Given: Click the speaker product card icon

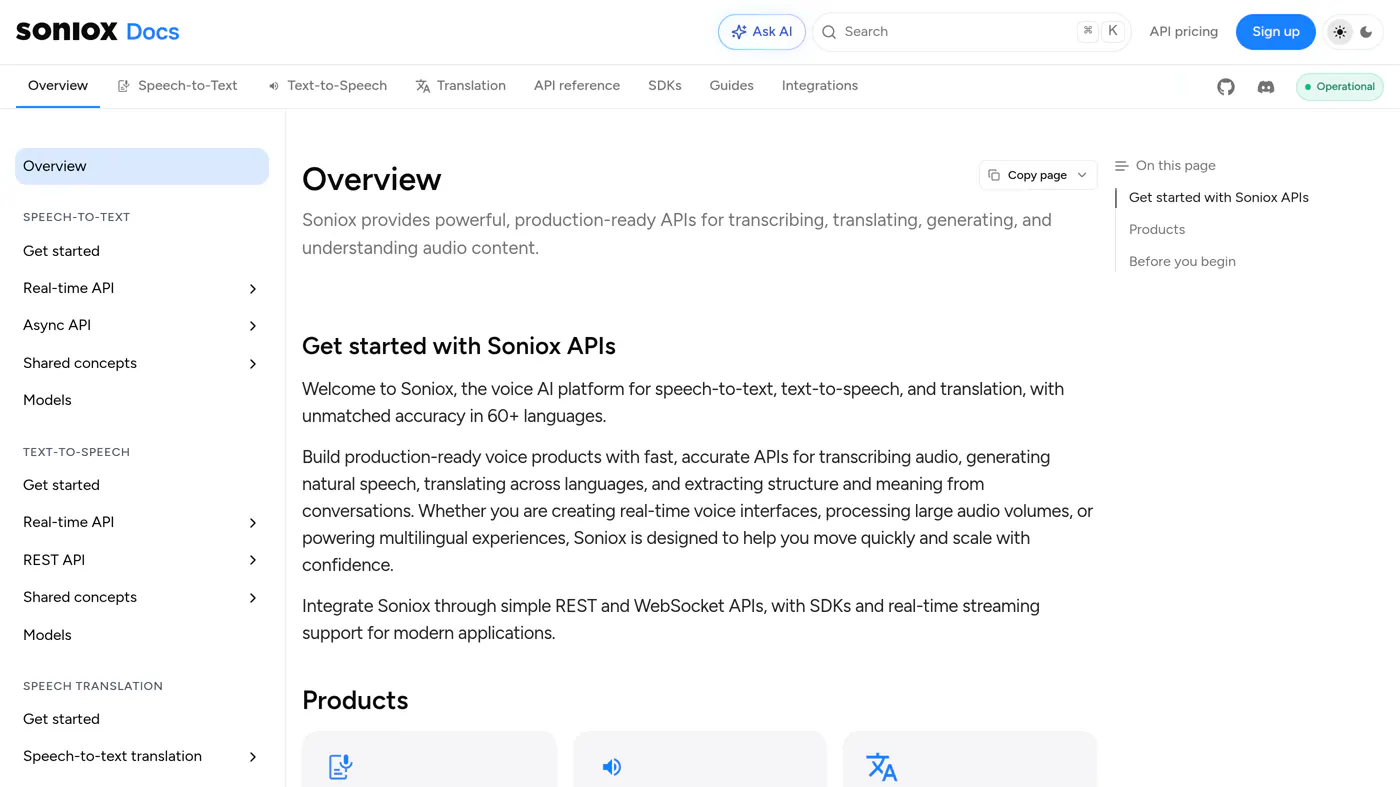Looking at the screenshot, I should tap(611, 767).
